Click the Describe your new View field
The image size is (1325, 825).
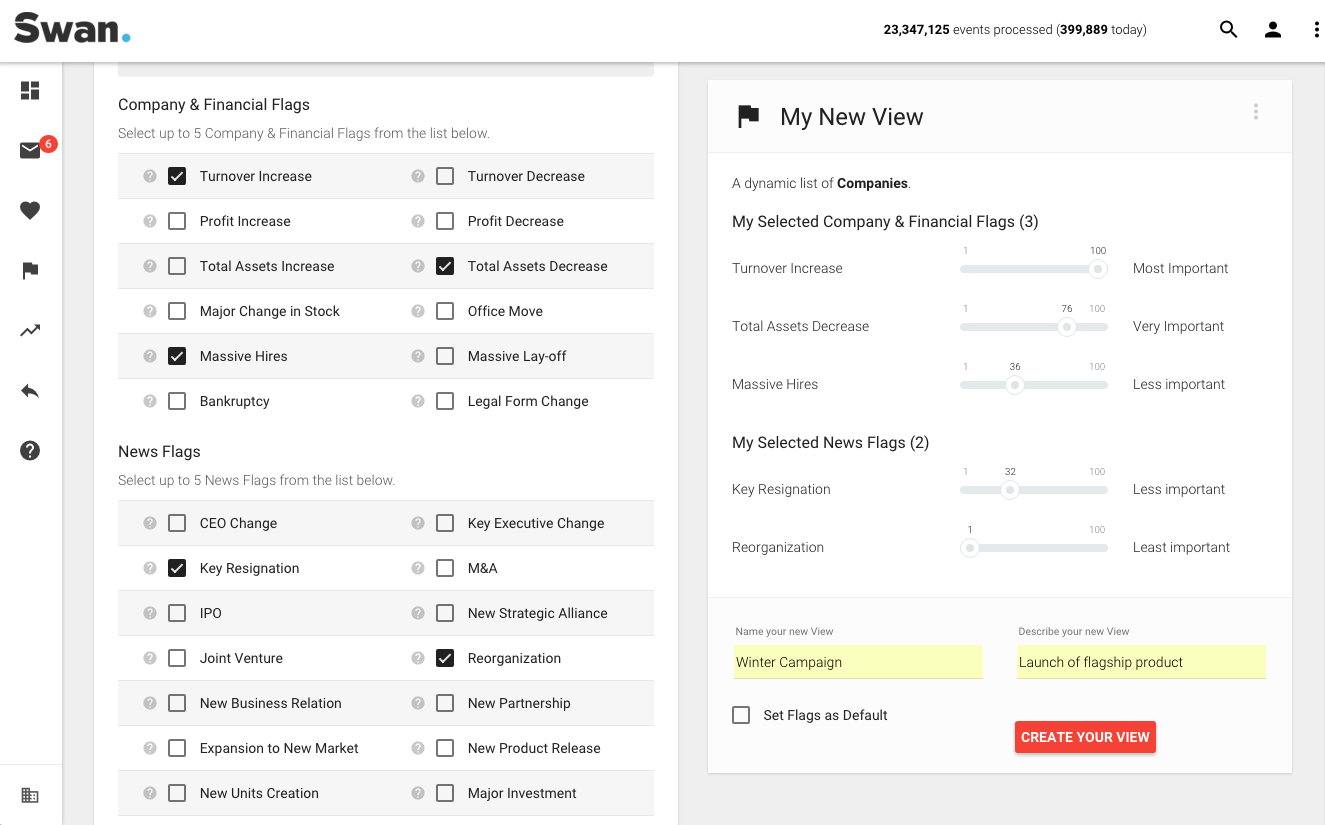(x=1141, y=662)
